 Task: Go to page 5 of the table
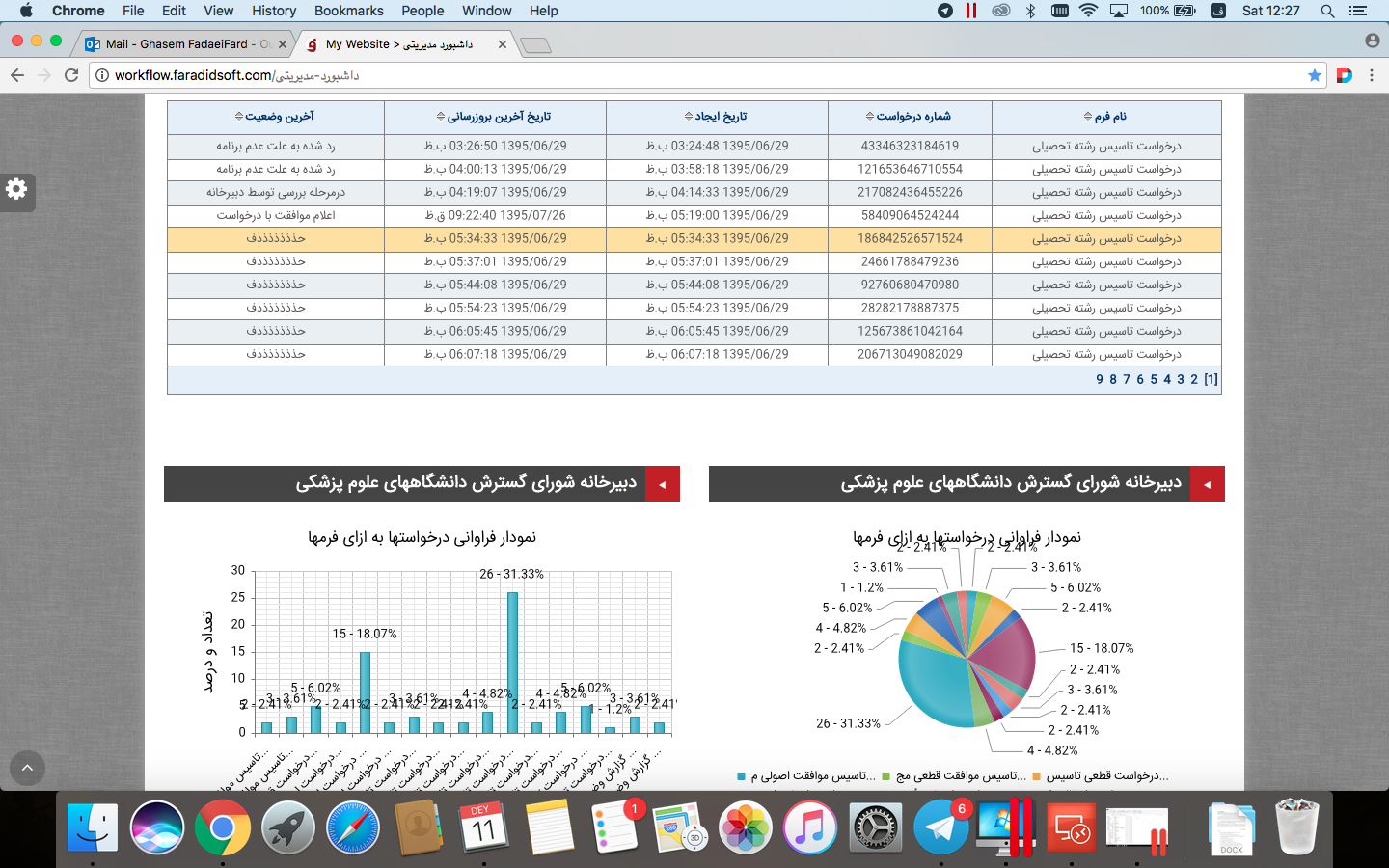[1154, 380]
